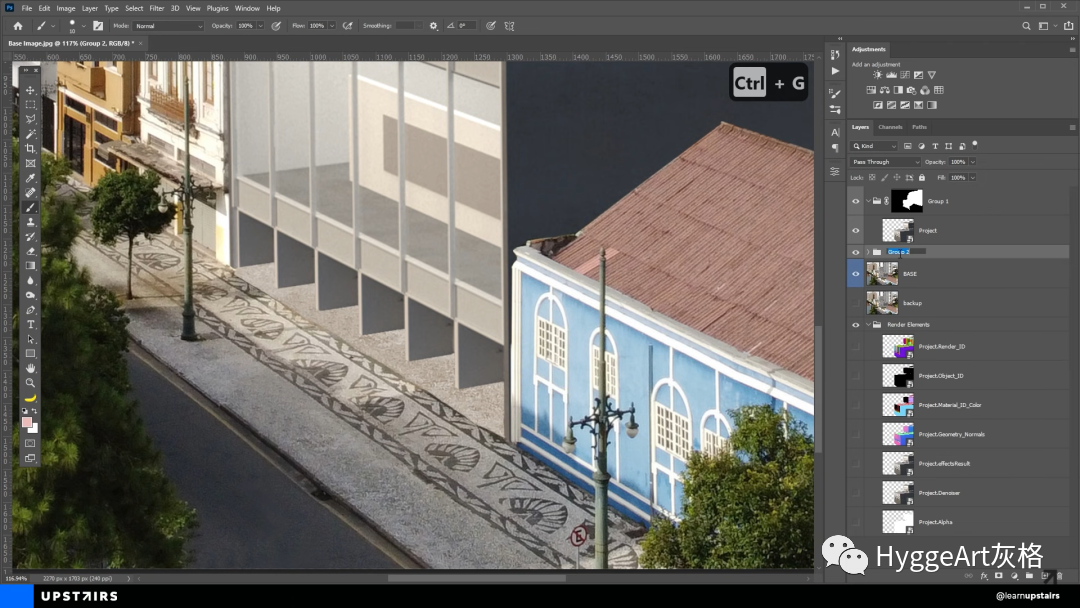Select the Rectangle shape tool

30,353
